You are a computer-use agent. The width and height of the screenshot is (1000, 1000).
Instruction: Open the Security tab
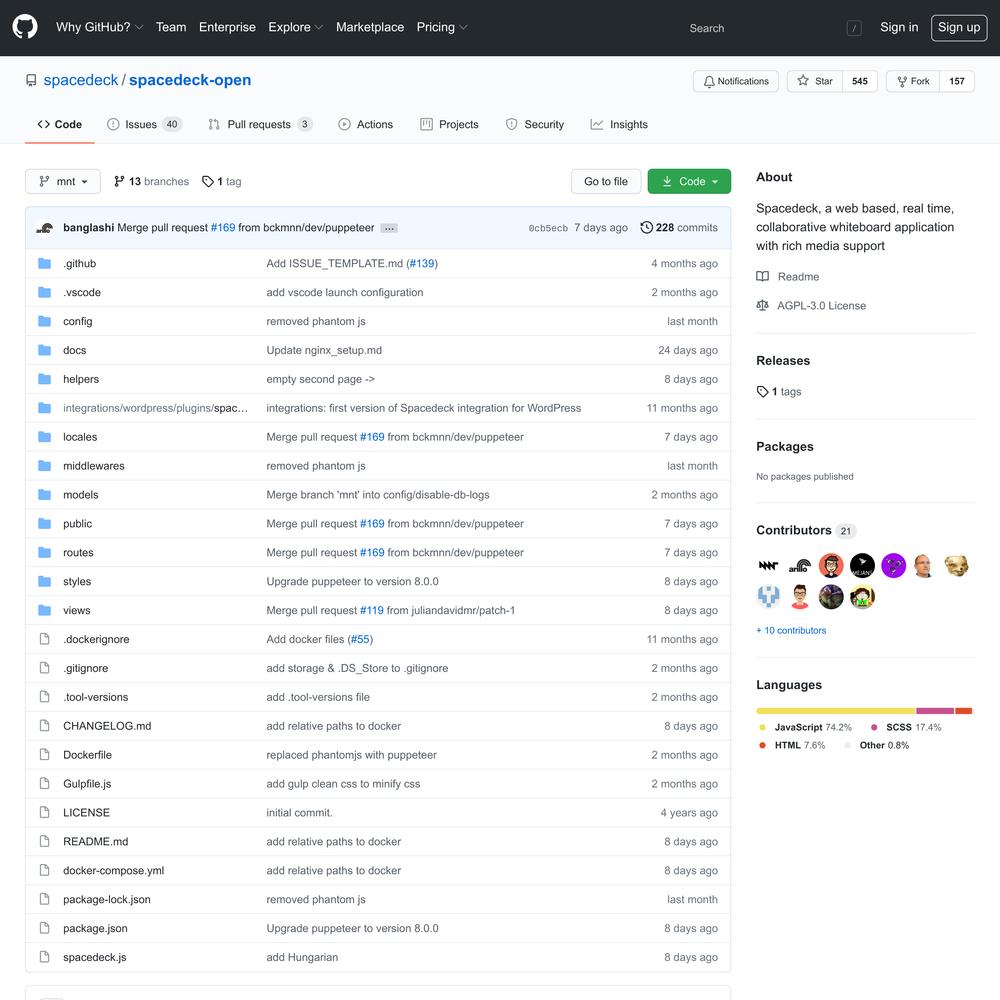(534, 124)
